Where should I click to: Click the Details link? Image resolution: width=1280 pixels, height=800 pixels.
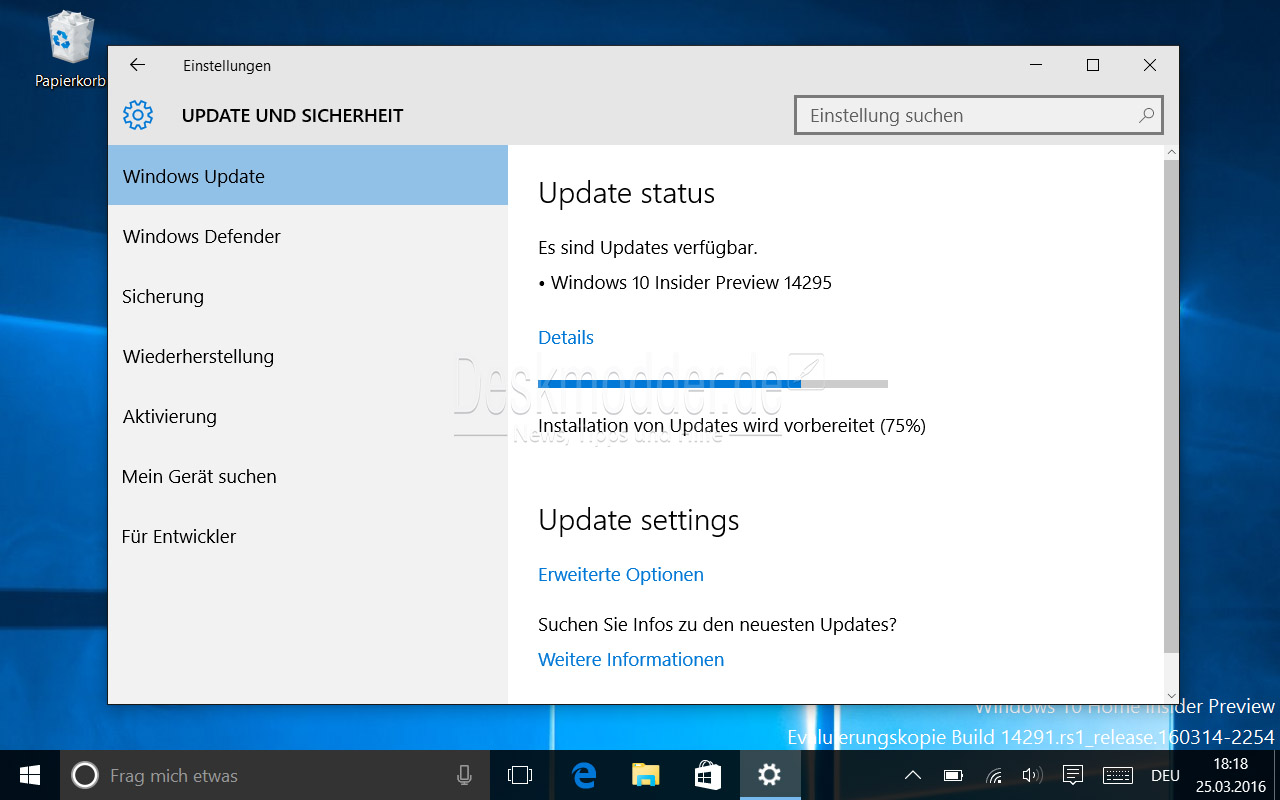tap(566, 337)
